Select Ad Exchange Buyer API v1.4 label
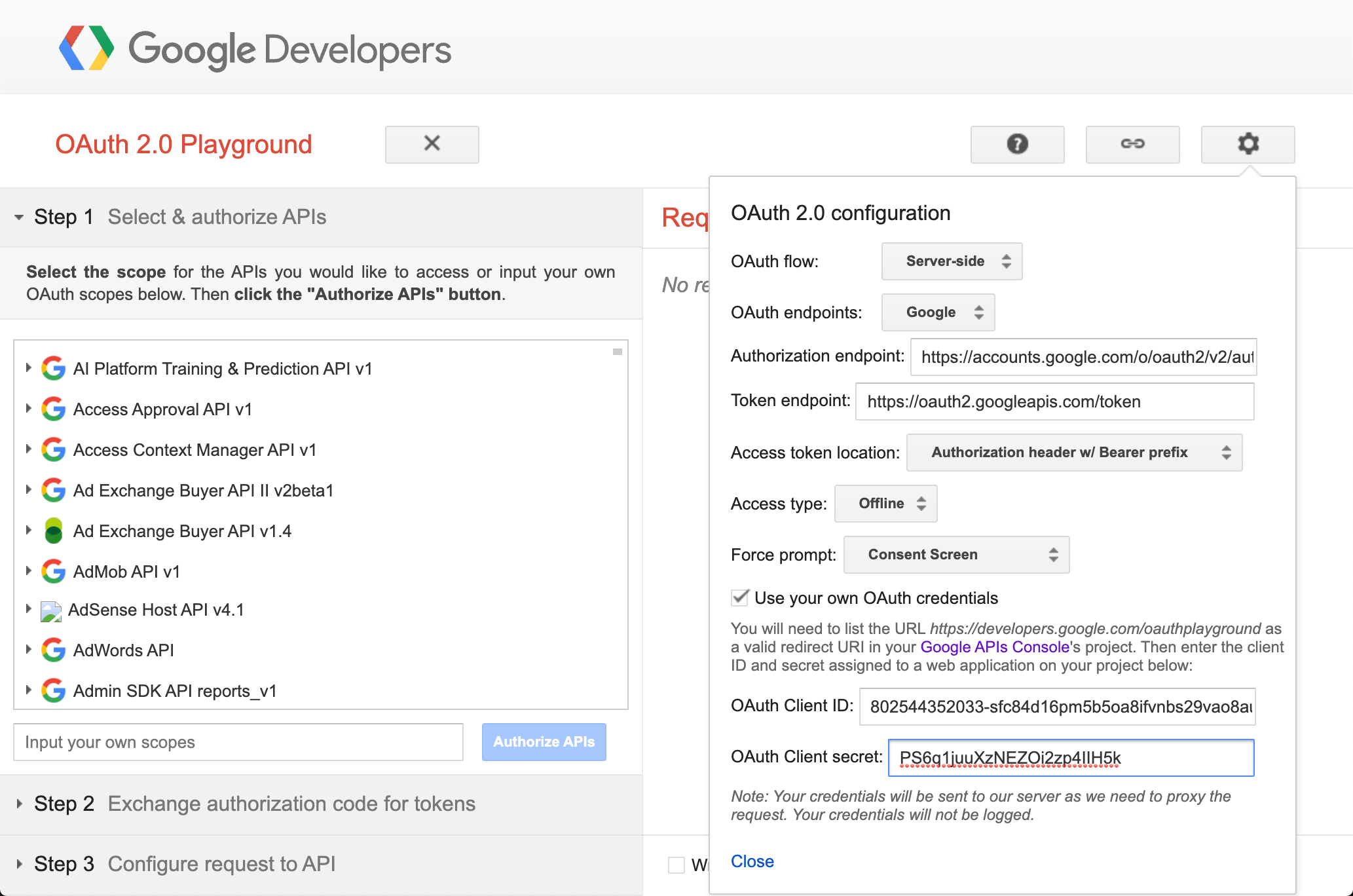Image resolution: width=1353 pixels, height=896 pixels. point(182,531)
